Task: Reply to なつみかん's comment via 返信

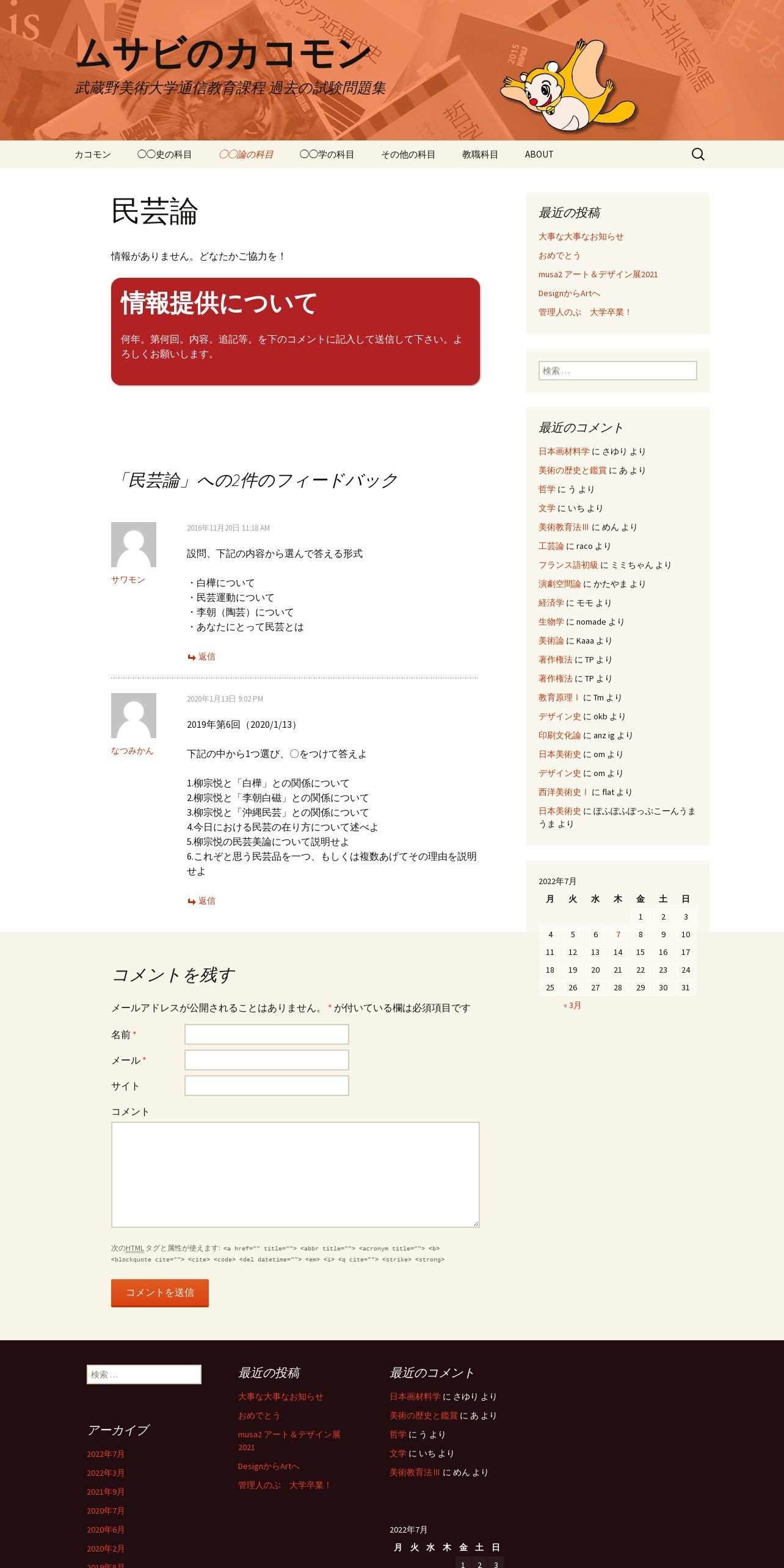Action: 201,901
